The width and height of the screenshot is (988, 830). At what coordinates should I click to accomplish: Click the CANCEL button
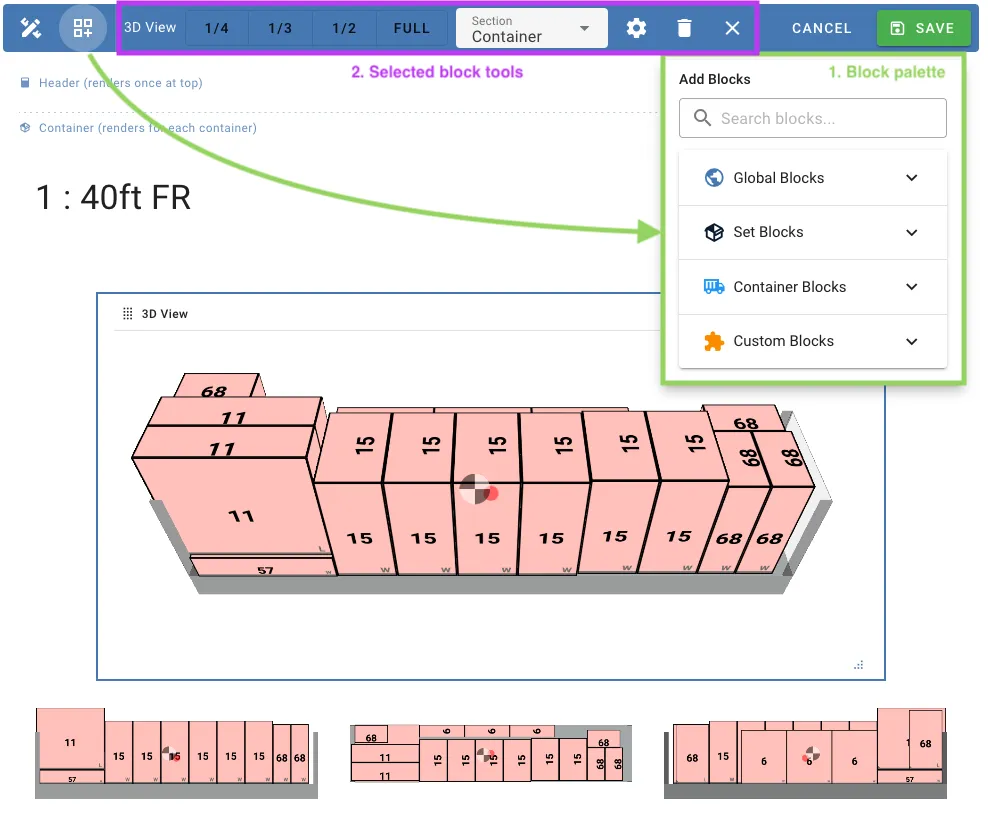822,28
